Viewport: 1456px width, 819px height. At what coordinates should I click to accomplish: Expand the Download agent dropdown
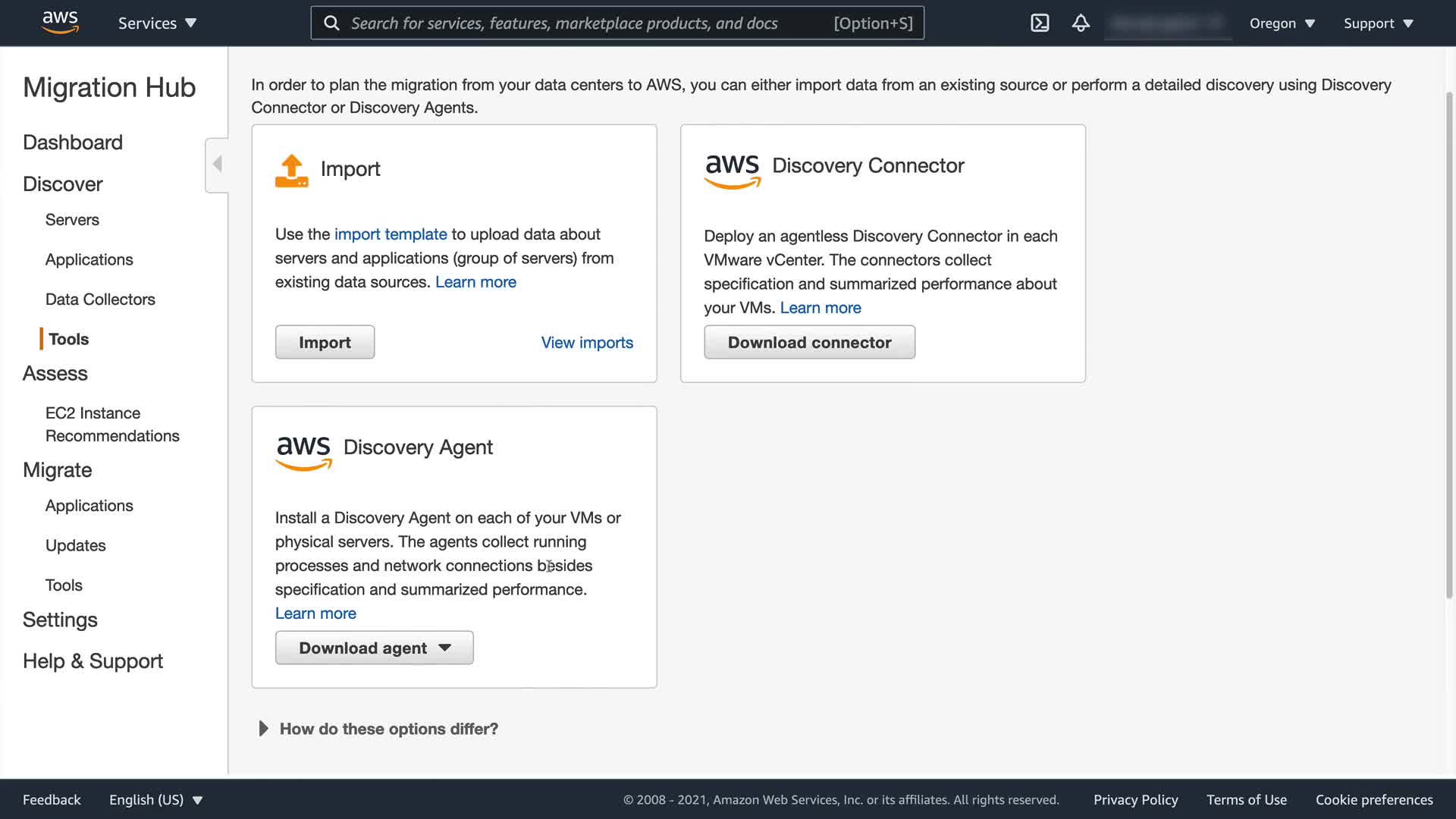(x=374, y=648)
